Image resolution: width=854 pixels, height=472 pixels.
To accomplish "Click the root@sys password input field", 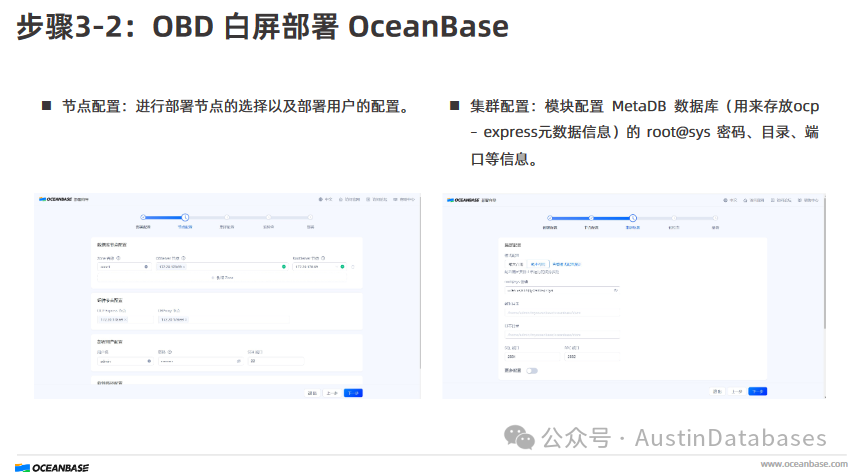I will (562, 291).
